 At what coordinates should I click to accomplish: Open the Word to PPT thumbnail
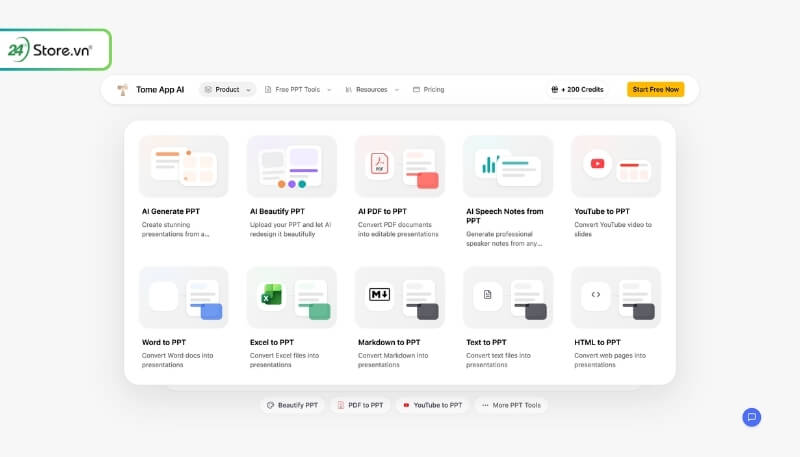coord(184,297)
